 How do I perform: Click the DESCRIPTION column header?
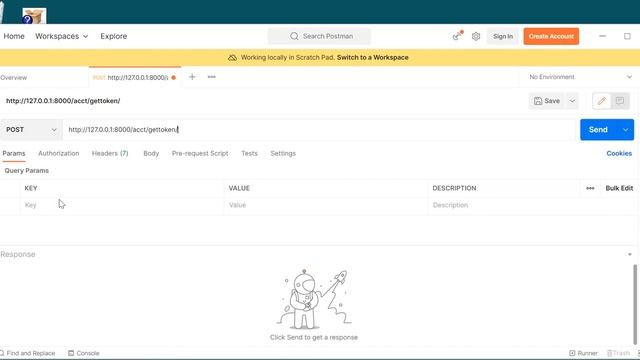tap(454, 188)
